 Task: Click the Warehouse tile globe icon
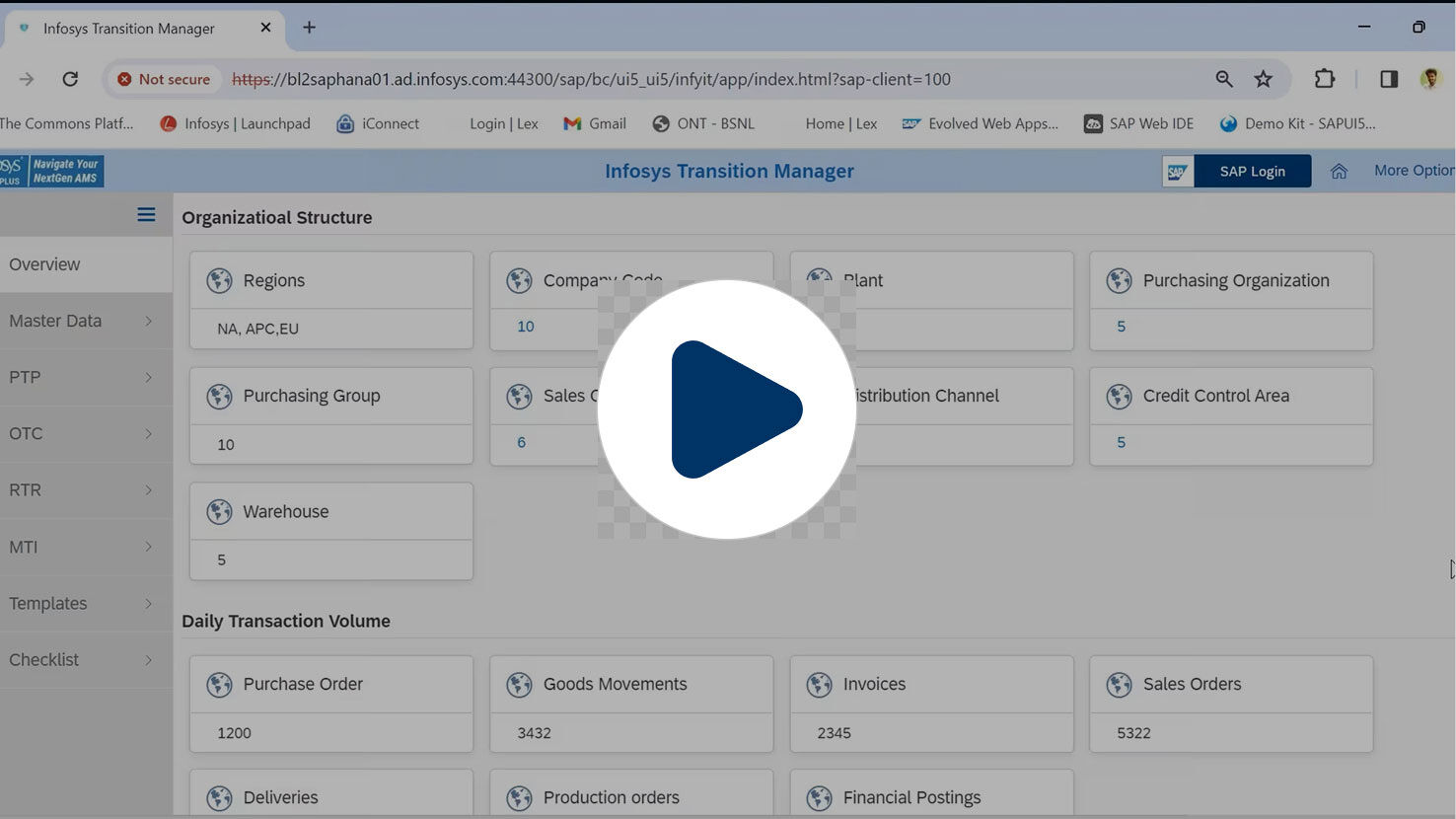219,511
